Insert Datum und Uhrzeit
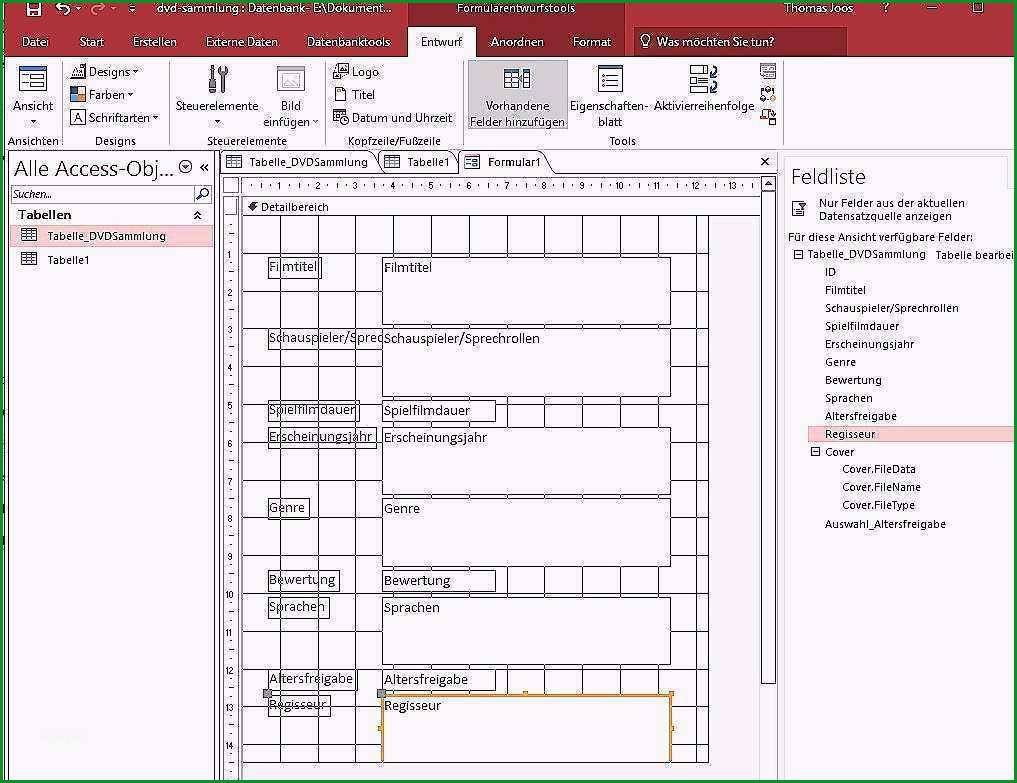The width and height of the screenshot is (1017, 783). pos(392,117)
